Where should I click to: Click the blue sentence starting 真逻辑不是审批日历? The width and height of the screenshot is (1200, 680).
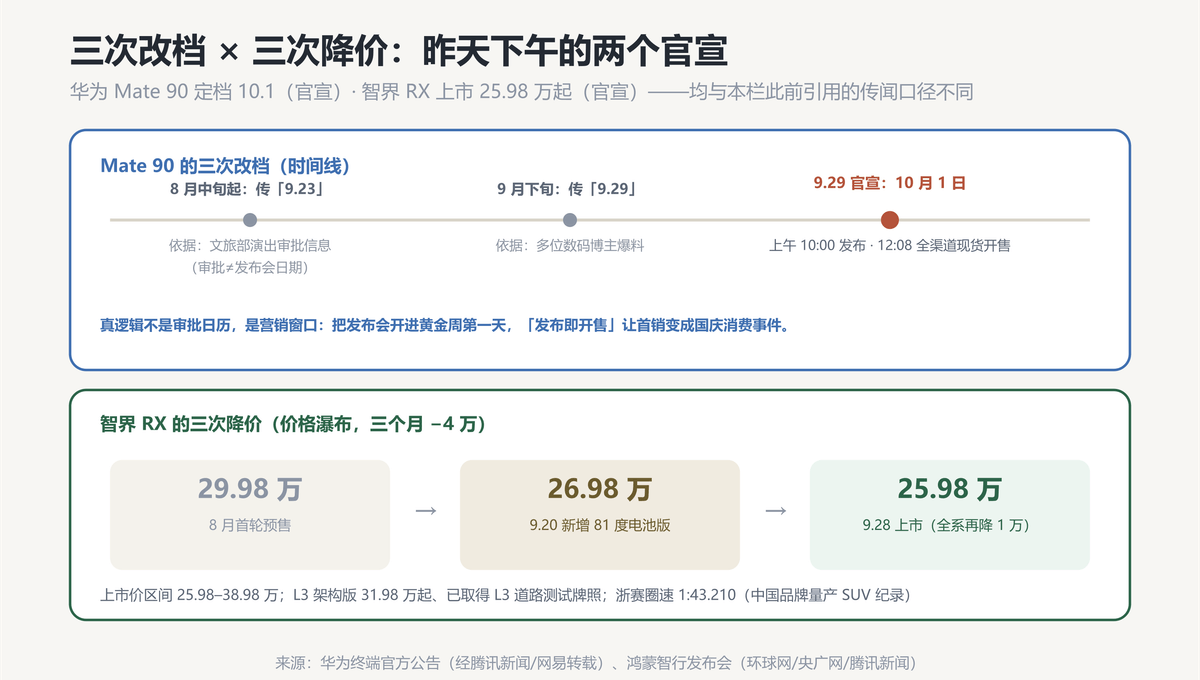pos(444,325)
